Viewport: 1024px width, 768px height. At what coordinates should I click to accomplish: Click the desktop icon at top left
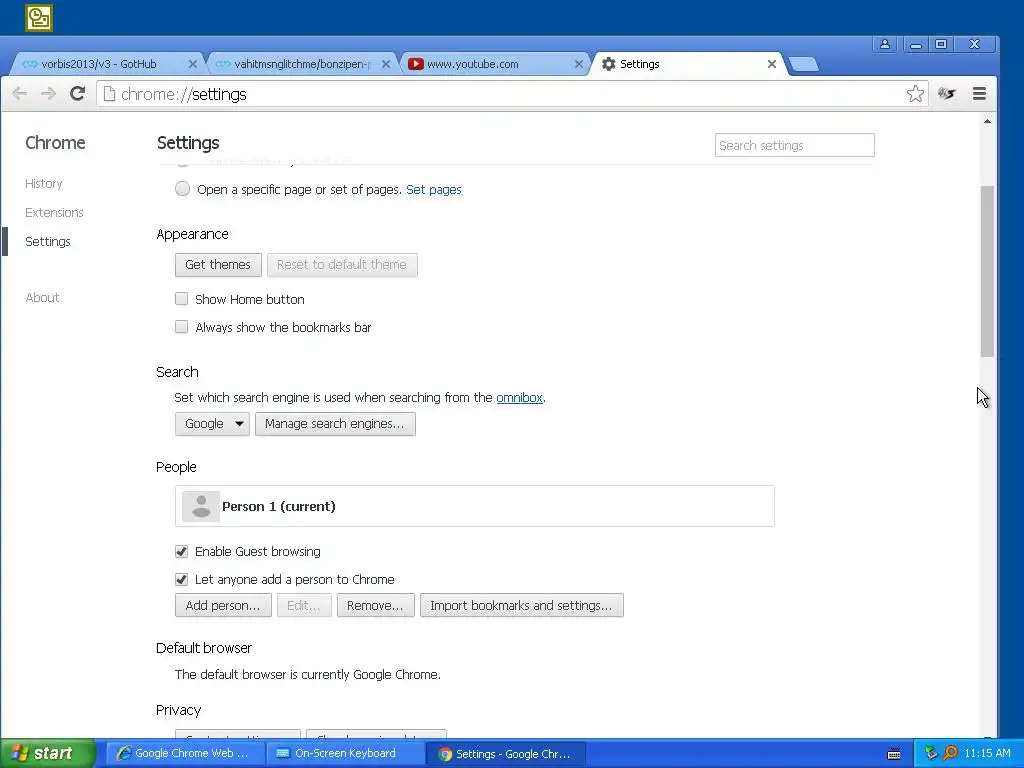(39, 18)
